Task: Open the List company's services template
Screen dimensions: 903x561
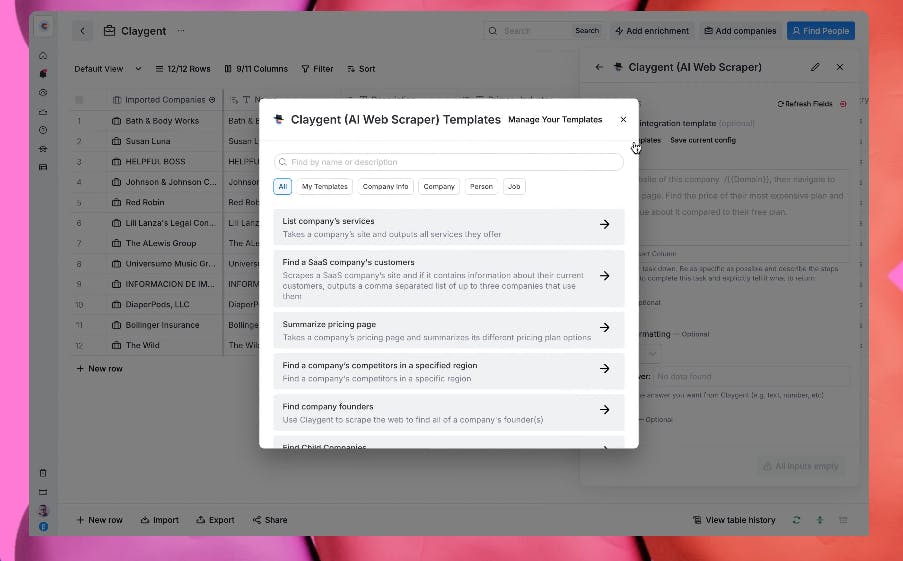Action: coord(449,227)
